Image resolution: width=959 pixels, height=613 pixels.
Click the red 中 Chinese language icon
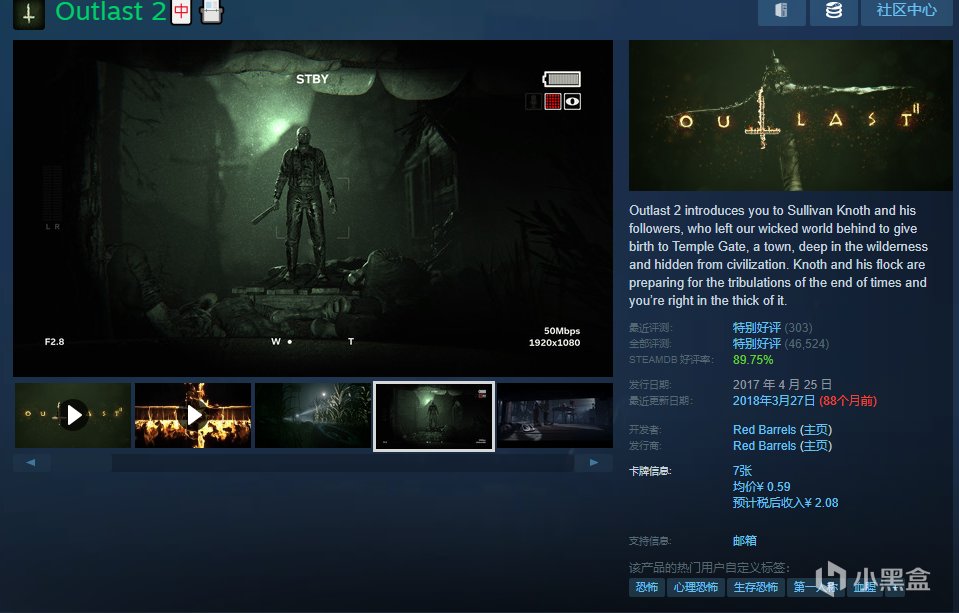tap(181, 12)
